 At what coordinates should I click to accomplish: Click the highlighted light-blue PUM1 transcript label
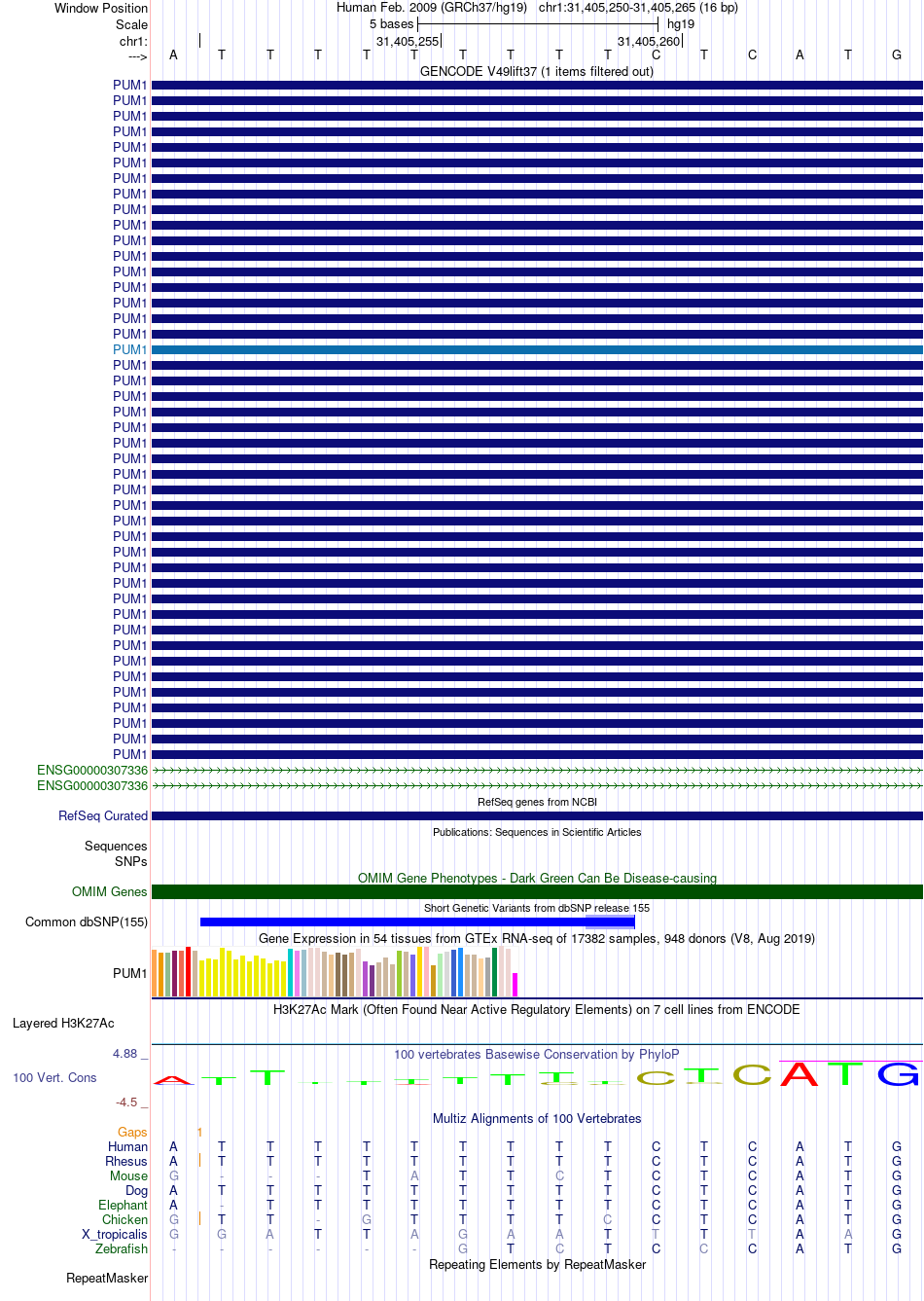(x=129, y=349)
